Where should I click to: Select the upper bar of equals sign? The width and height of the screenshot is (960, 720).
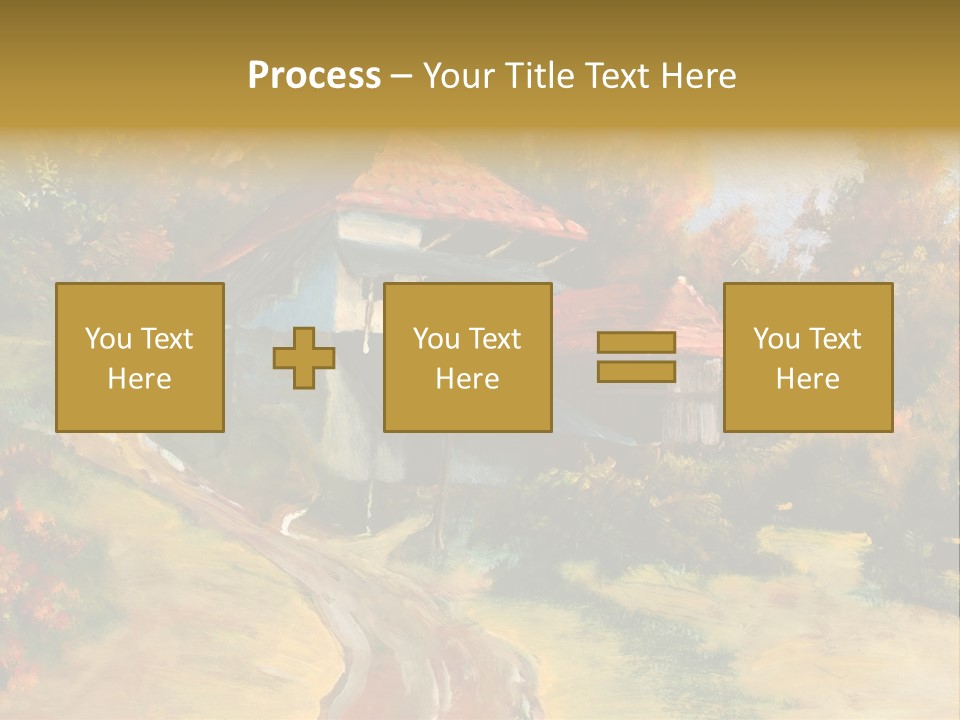[x=636, y=343]
